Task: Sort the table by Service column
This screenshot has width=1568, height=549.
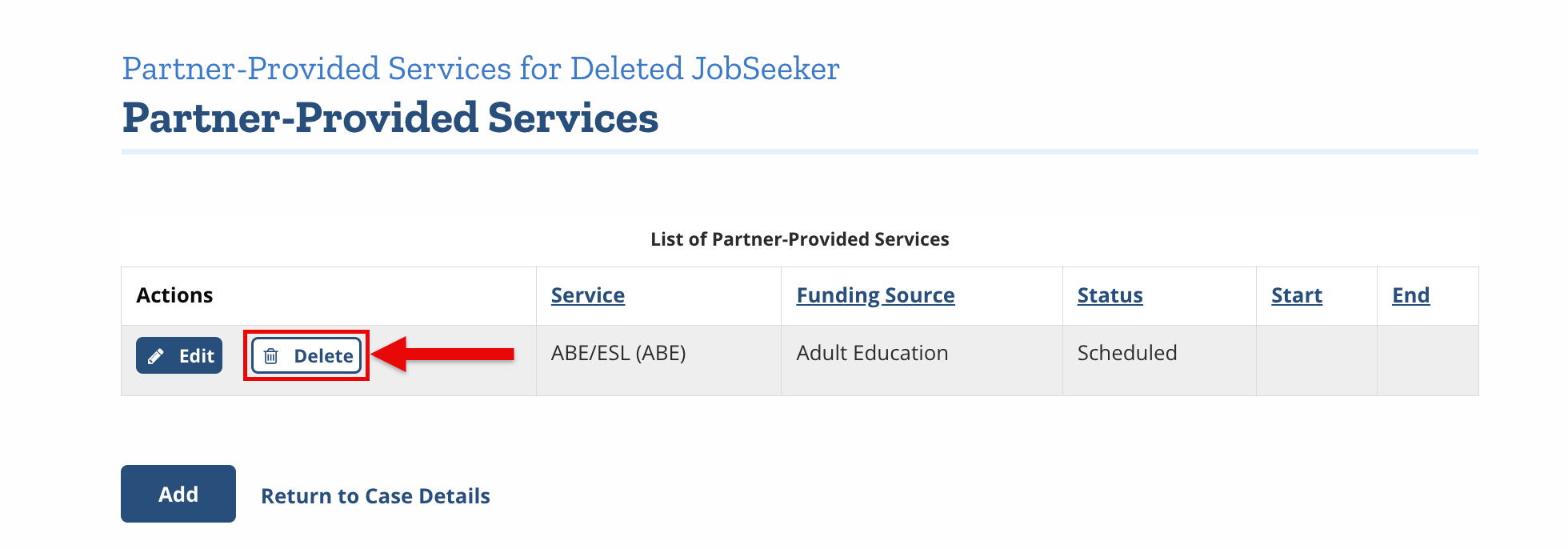Action: [588, 295]
